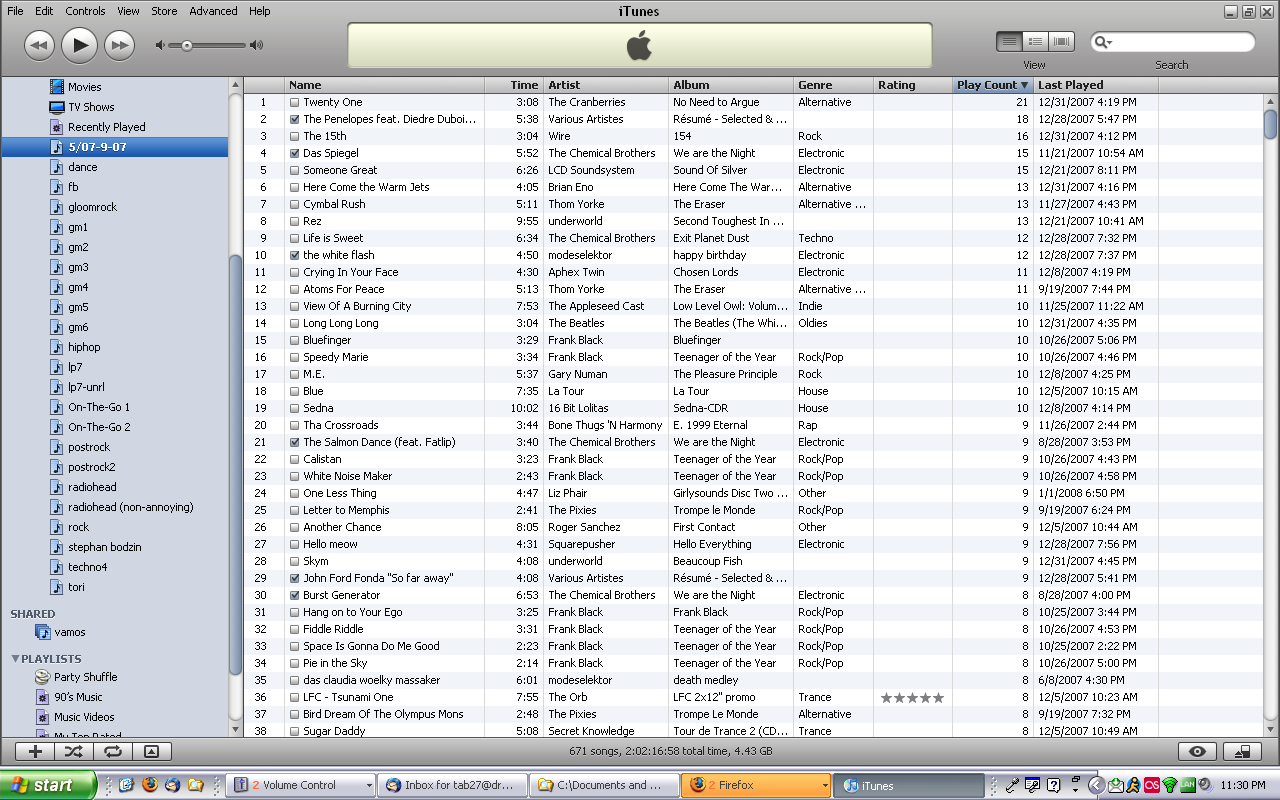Image resolution: width=1280 pixels, height=800 pixels.
Task: Create a new playlist with the plus button
Action: (x=35, y=751)
